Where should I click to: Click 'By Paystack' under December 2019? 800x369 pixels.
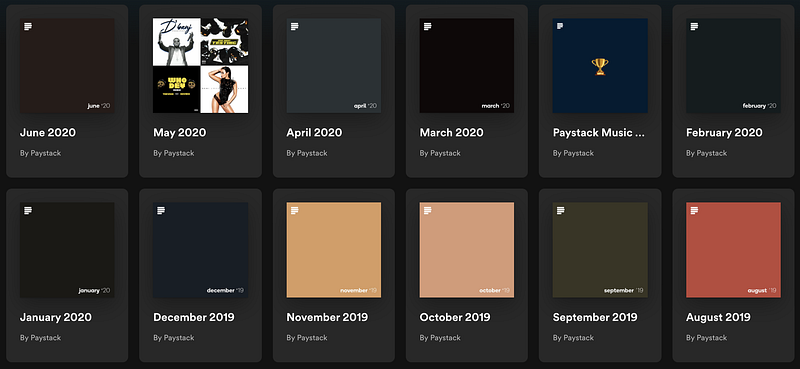tap(173, 337)
